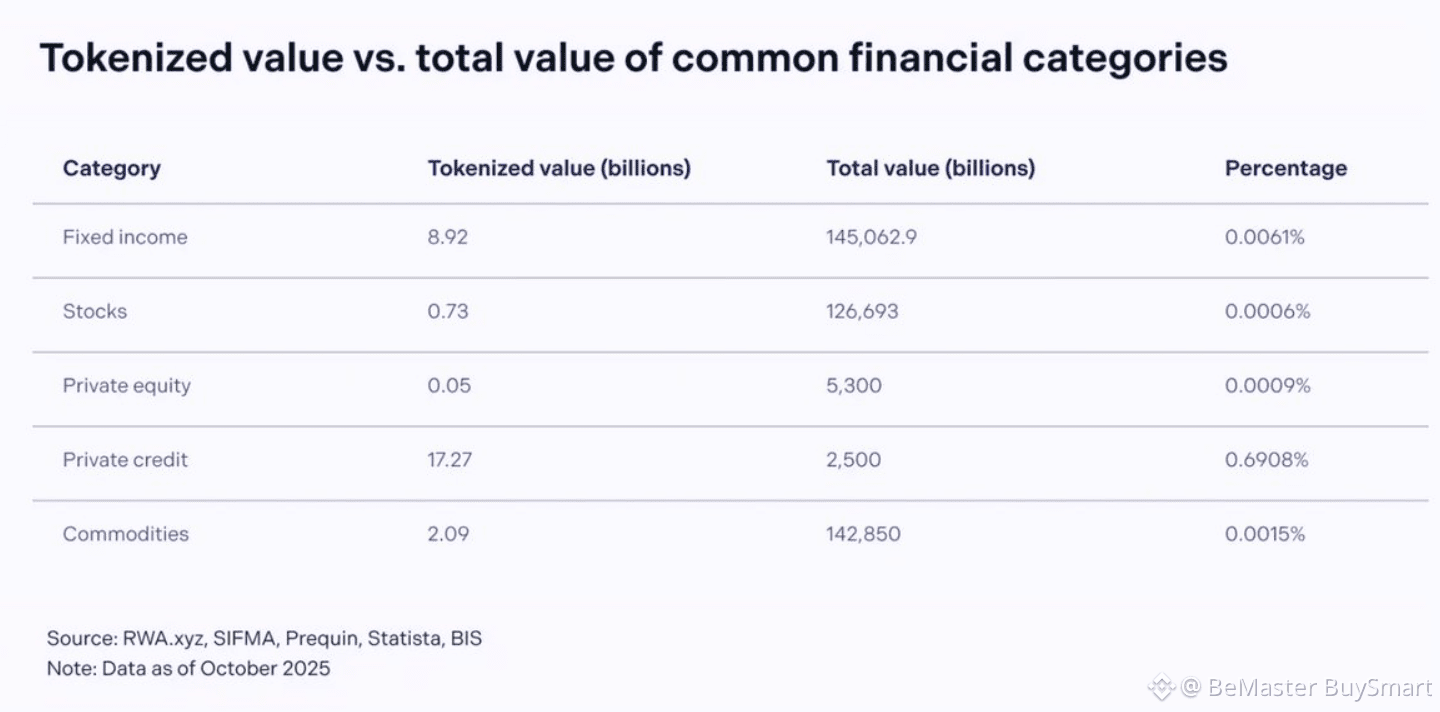
Task: Select the Private credit row label
Action: pos(125,460)
